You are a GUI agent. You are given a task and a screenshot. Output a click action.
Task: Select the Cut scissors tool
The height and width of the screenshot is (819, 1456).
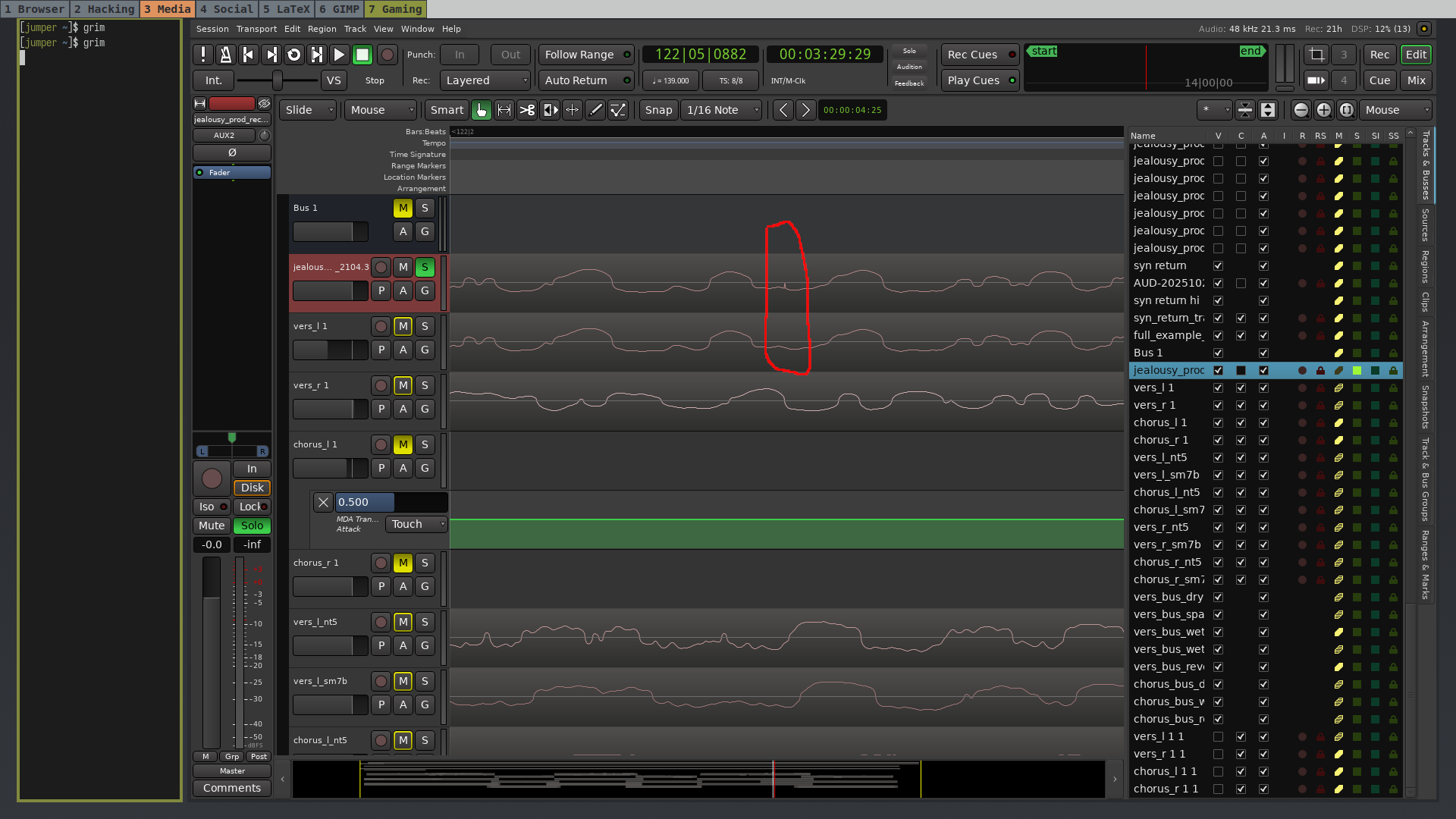[527, 110]
